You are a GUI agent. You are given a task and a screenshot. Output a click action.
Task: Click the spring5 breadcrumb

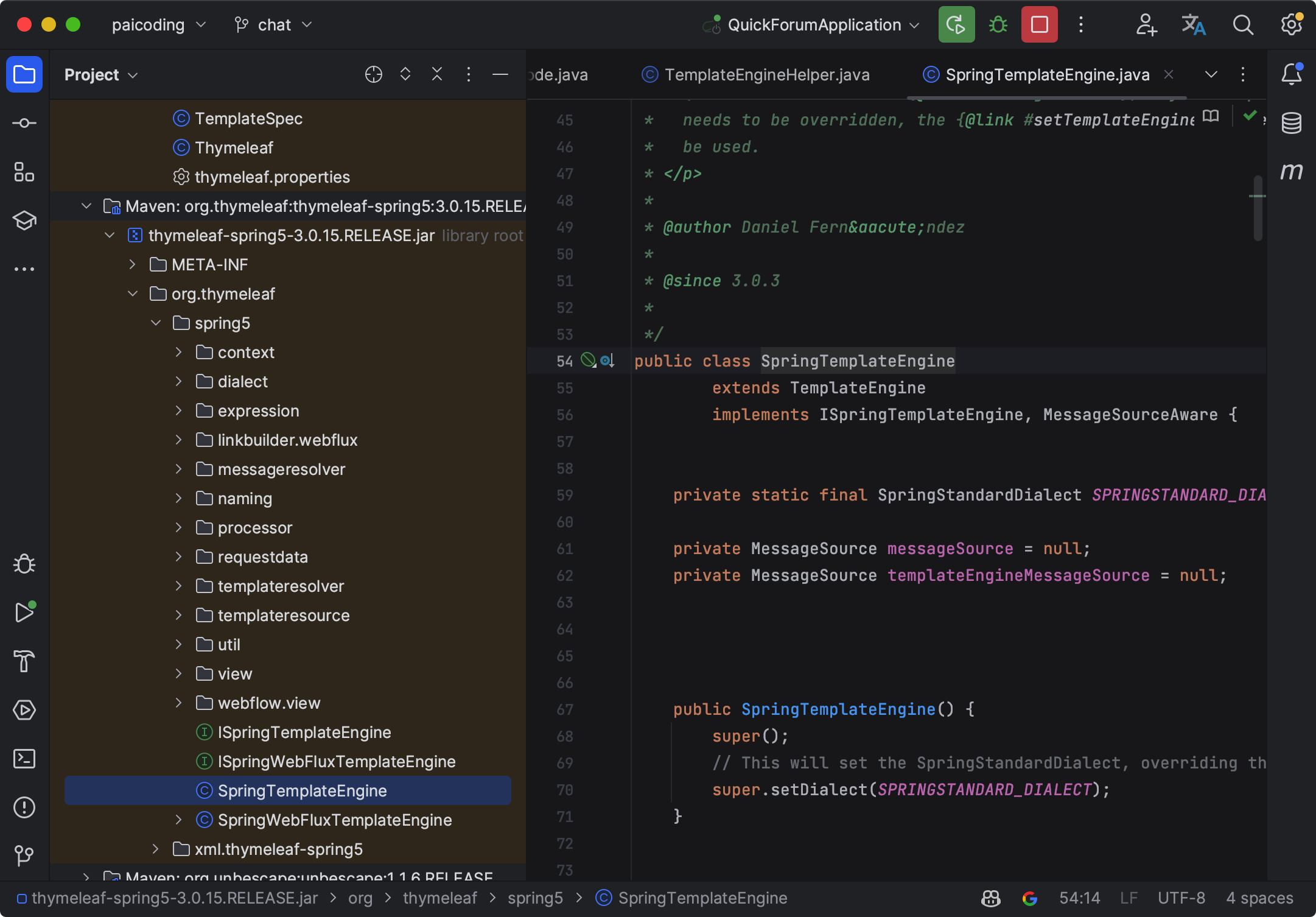pos(535,898)
